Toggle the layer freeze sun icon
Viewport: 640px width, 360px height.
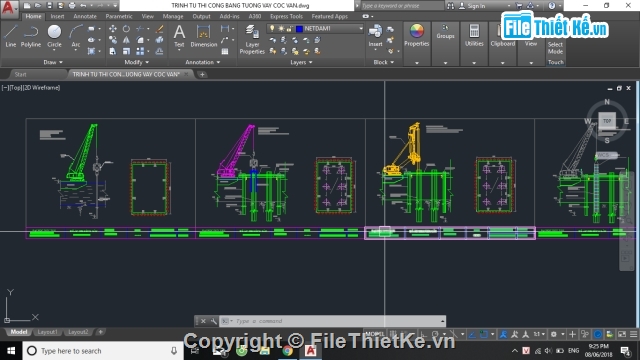pyautogui.click(x=281, y=29)
